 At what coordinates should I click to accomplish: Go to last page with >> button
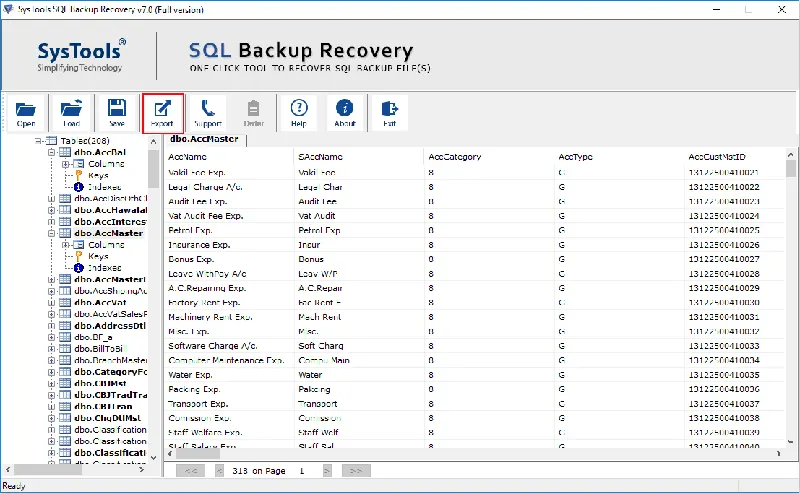(356, 471)
